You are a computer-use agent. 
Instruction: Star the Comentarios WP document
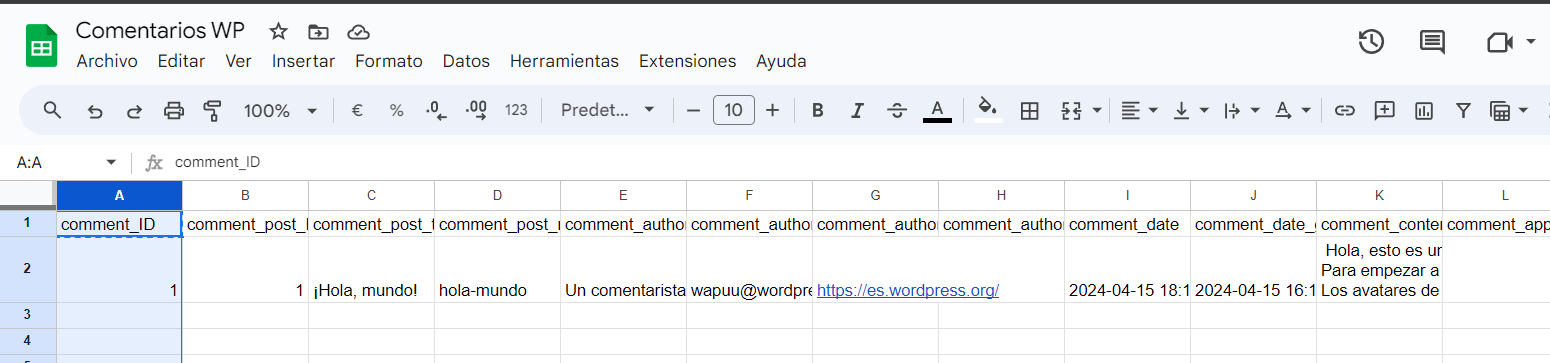pyautogui.click(x=279, y=31)
